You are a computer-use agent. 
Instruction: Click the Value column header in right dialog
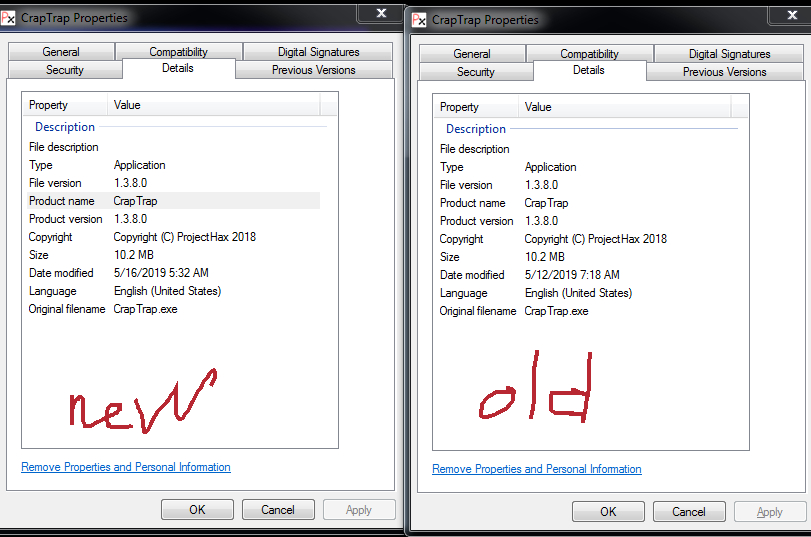pos(538,106)
